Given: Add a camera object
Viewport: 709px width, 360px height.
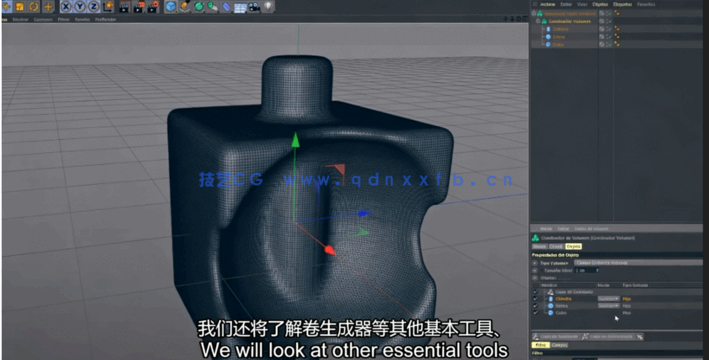Looking at the screenshot, I should pos(255,6).
